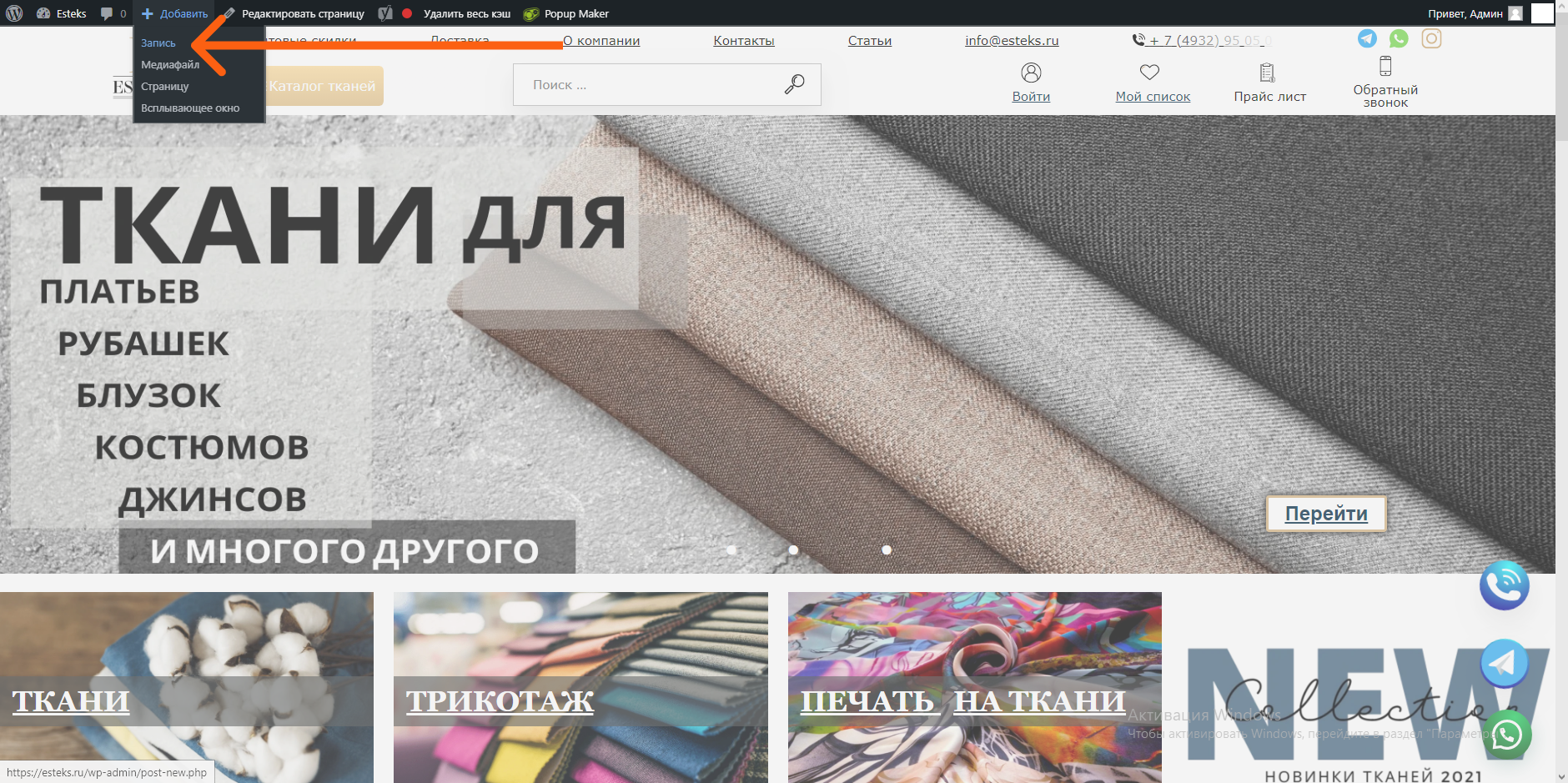1568x783 pixels.
Task: Select the second slider dot
Action: [793, 550]
